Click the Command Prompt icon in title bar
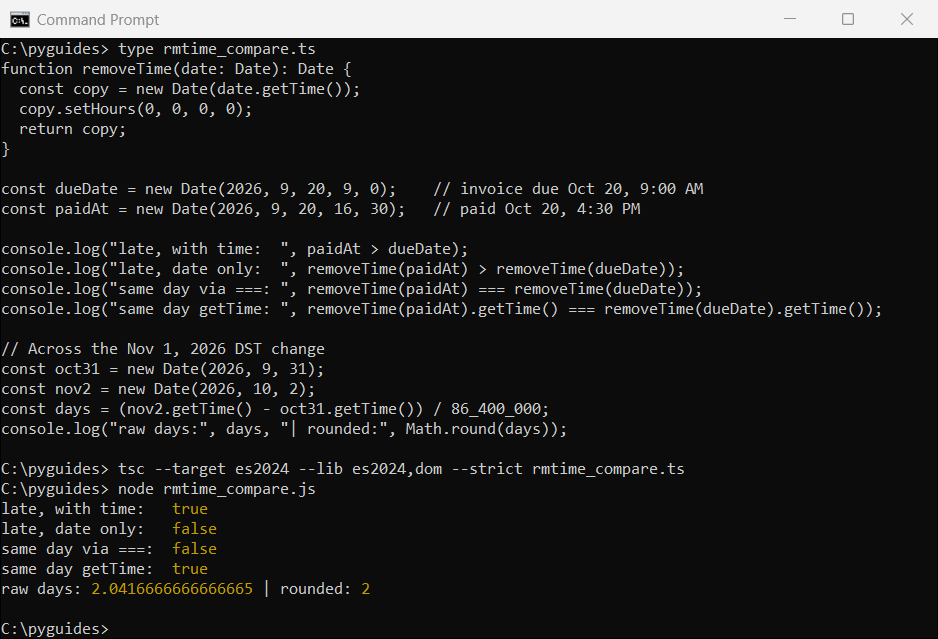The width and height of the screenshot is (938, 639). pyautogui.click(x=20, y=20)
